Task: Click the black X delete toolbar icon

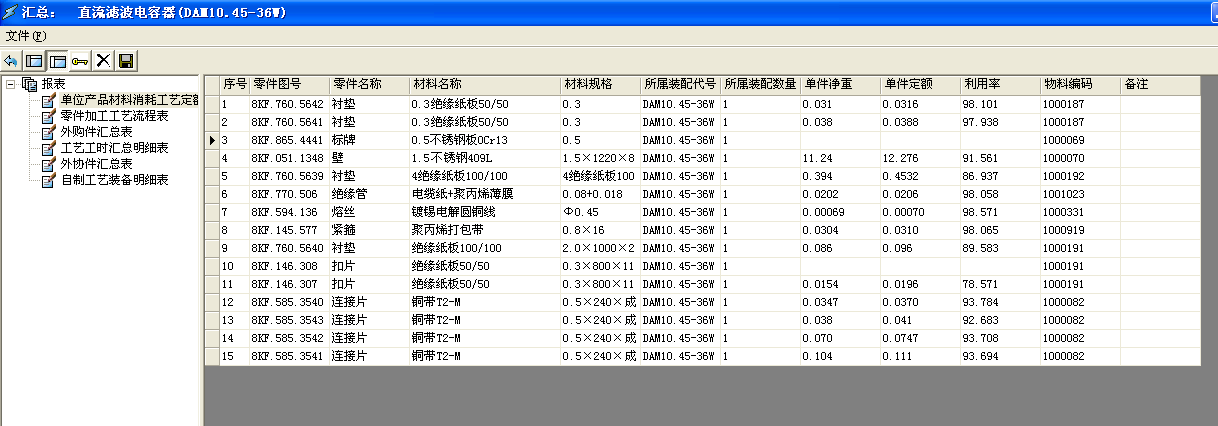Action: pos(103,61)
